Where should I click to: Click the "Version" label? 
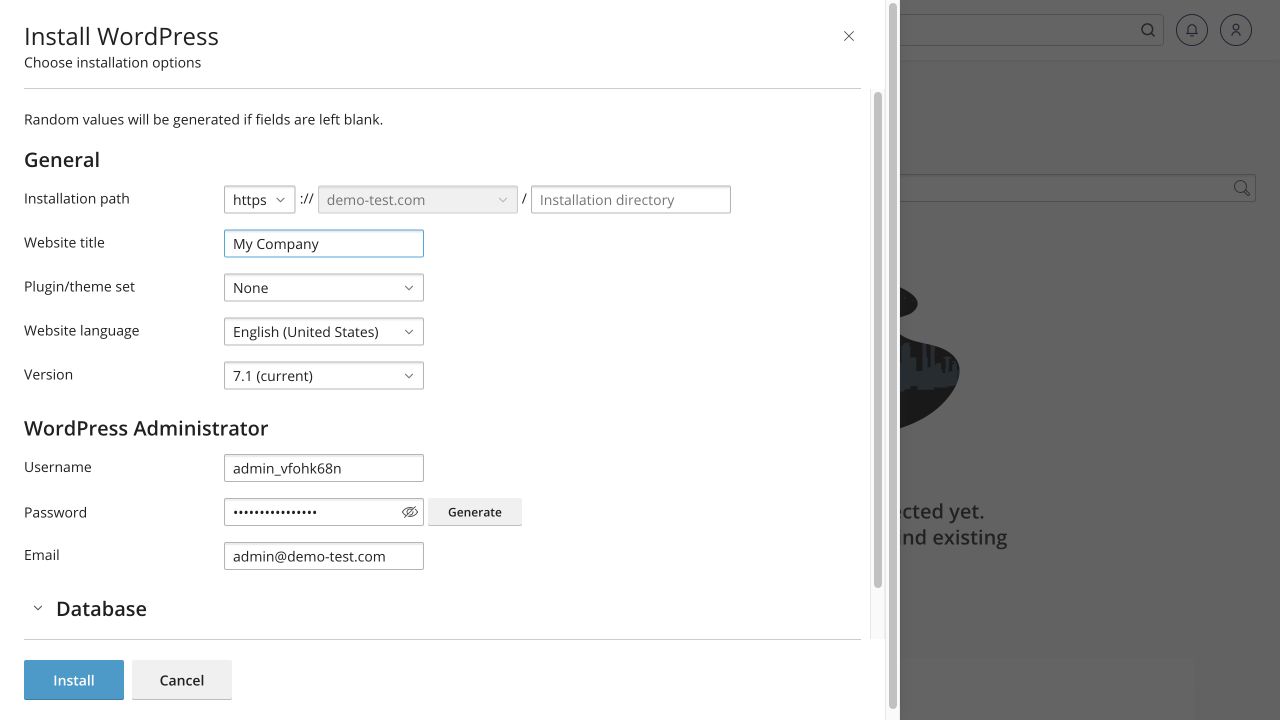[48, 375]
